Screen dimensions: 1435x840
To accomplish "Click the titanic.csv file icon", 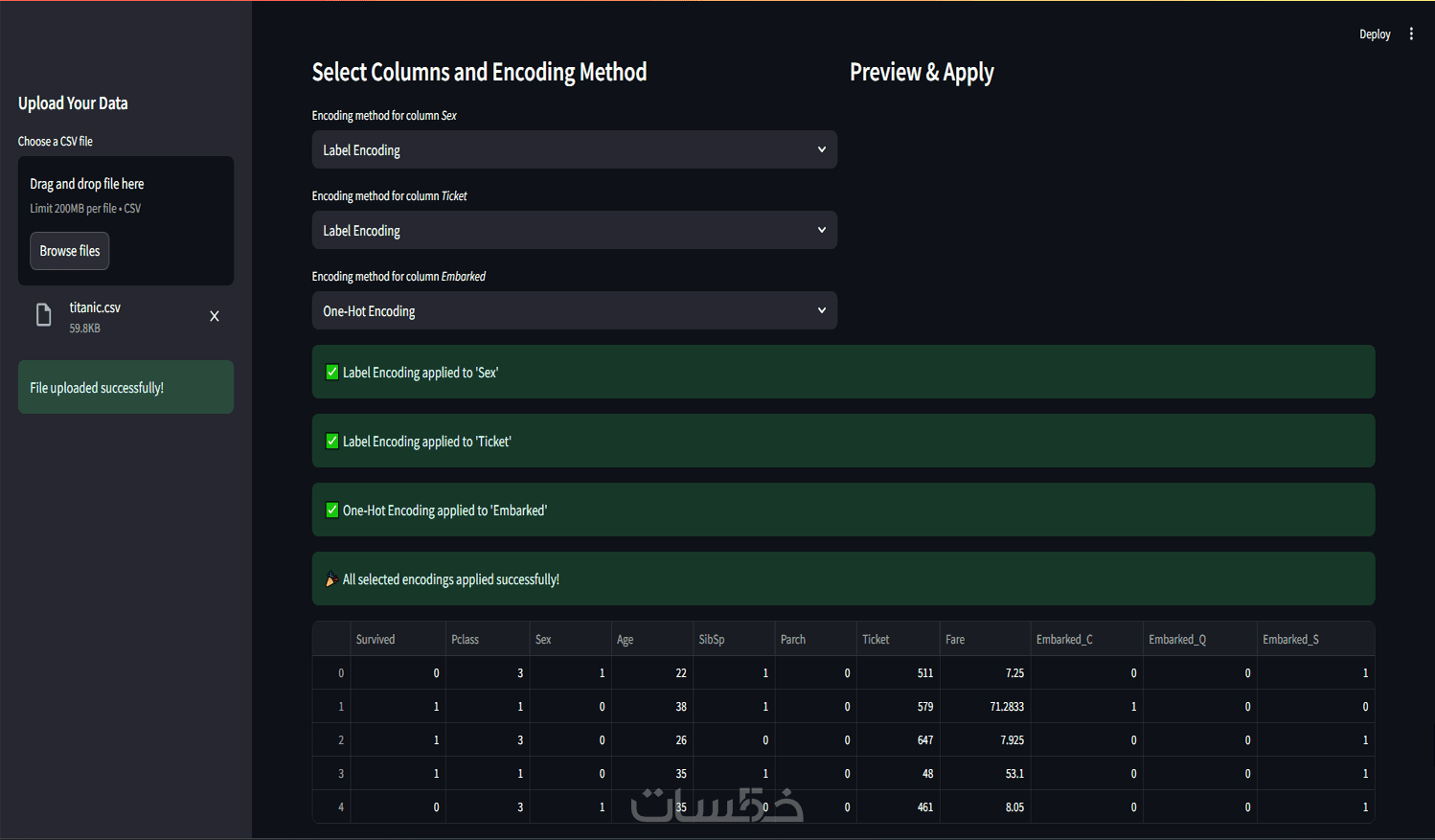I will [43, 315].
